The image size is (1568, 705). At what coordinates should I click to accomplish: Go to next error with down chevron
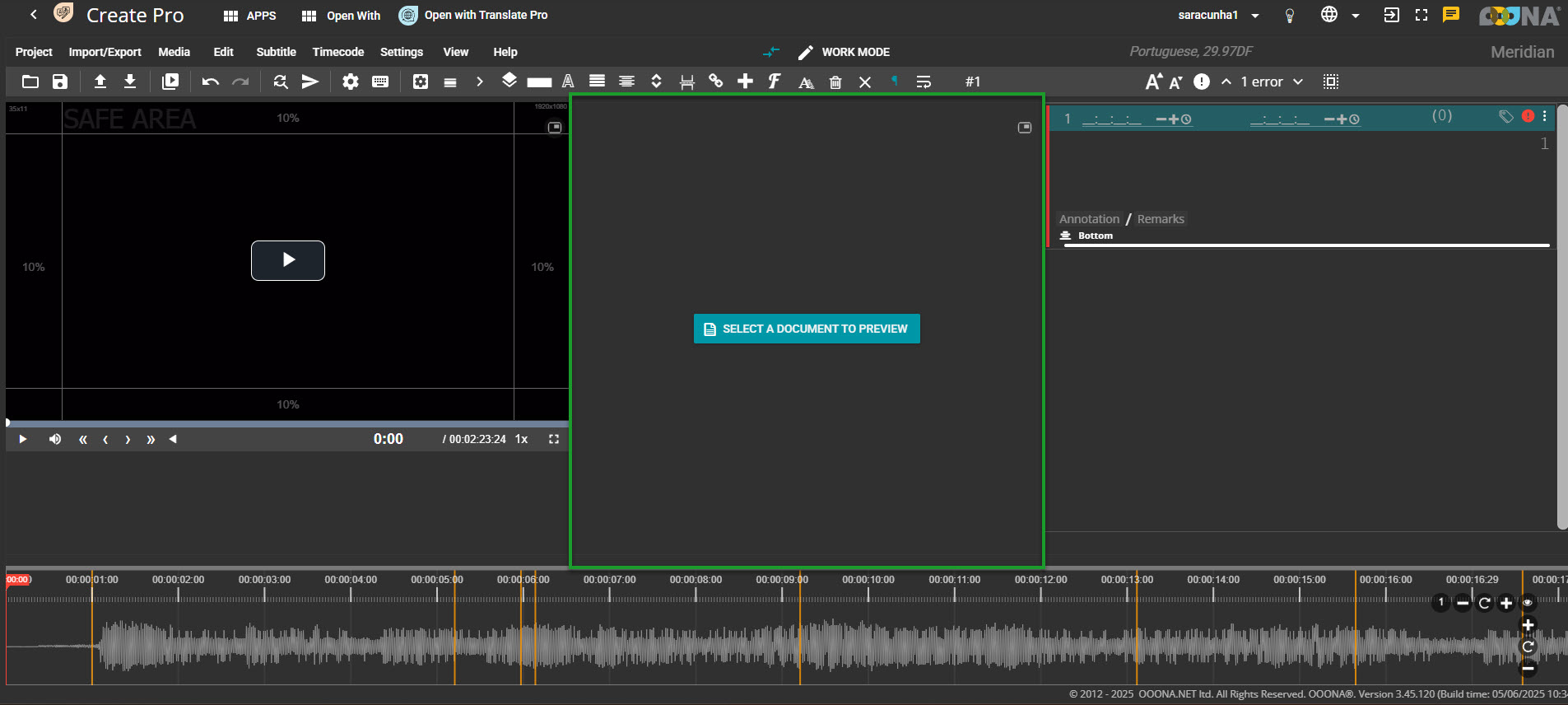click(x=1298, y=82)
